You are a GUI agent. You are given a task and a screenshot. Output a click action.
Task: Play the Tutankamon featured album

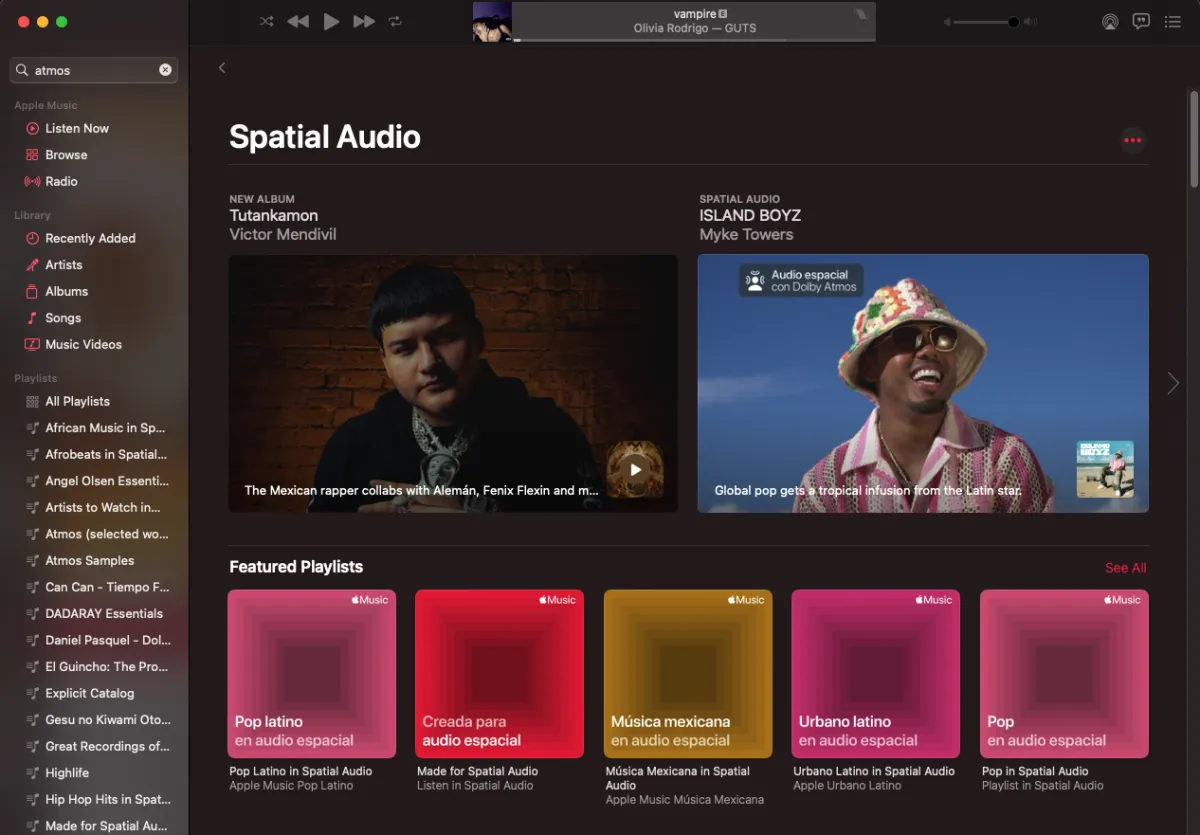[x=635, y=469]
